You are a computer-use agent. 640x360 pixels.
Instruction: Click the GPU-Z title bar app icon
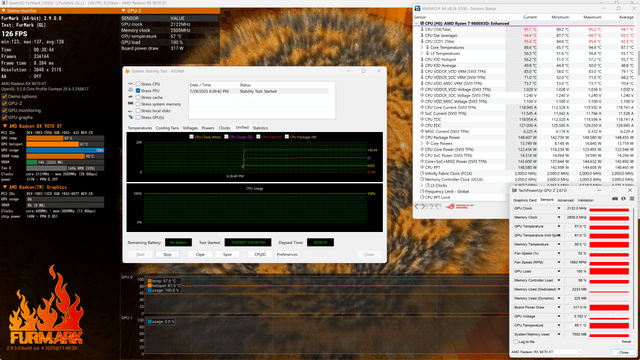[514, 191]
